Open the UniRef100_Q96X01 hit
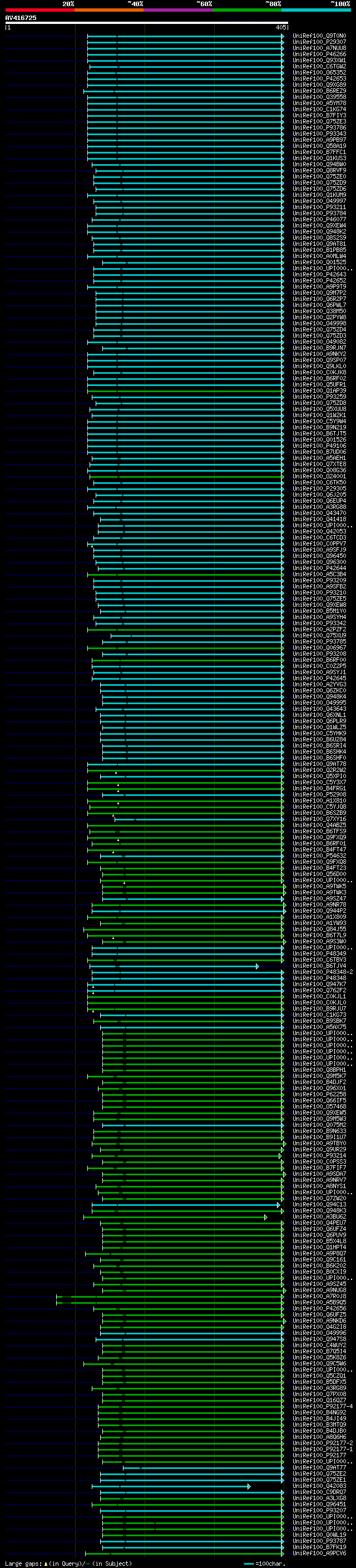This screenshot has height=1568, width=356. (319, 1089)
